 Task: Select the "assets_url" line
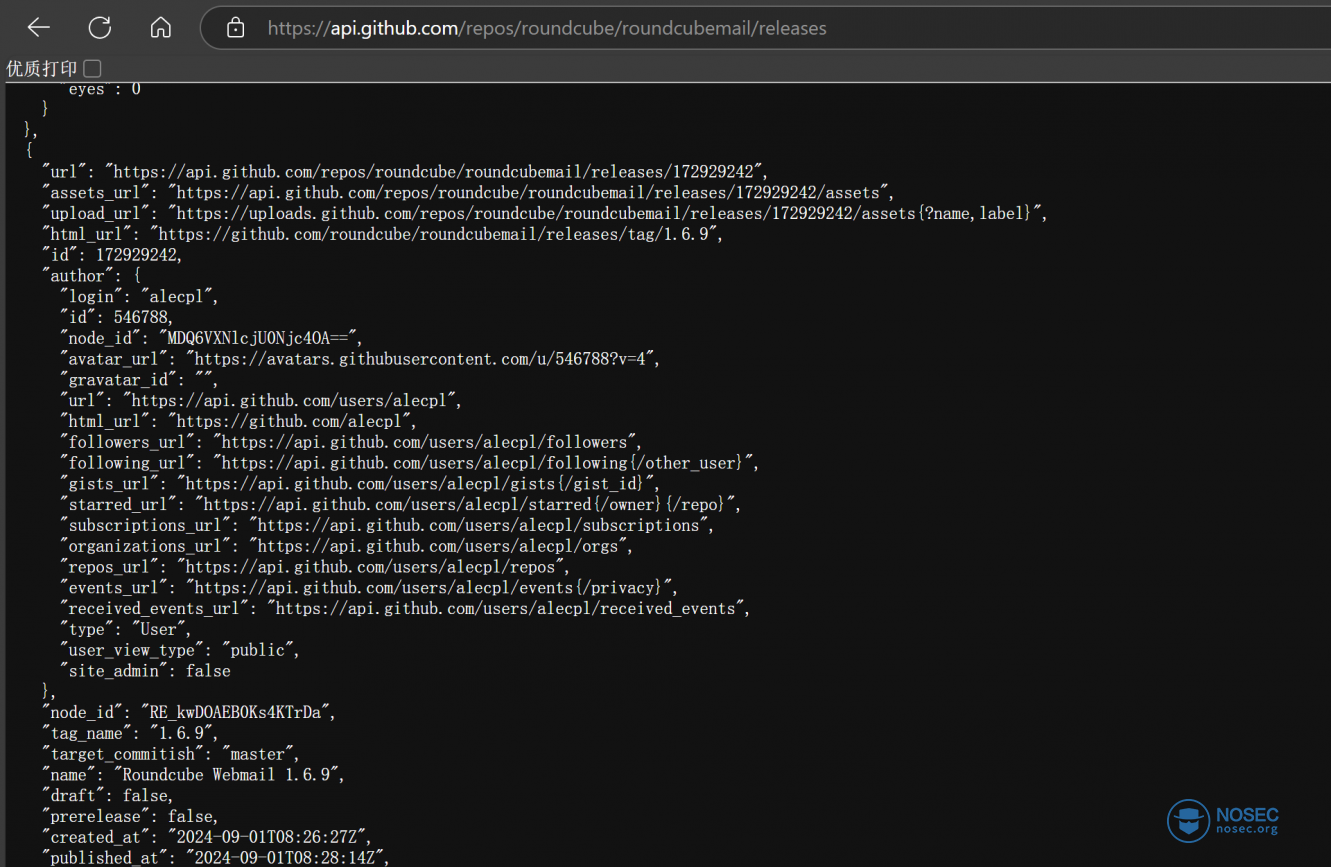[468, 193]
